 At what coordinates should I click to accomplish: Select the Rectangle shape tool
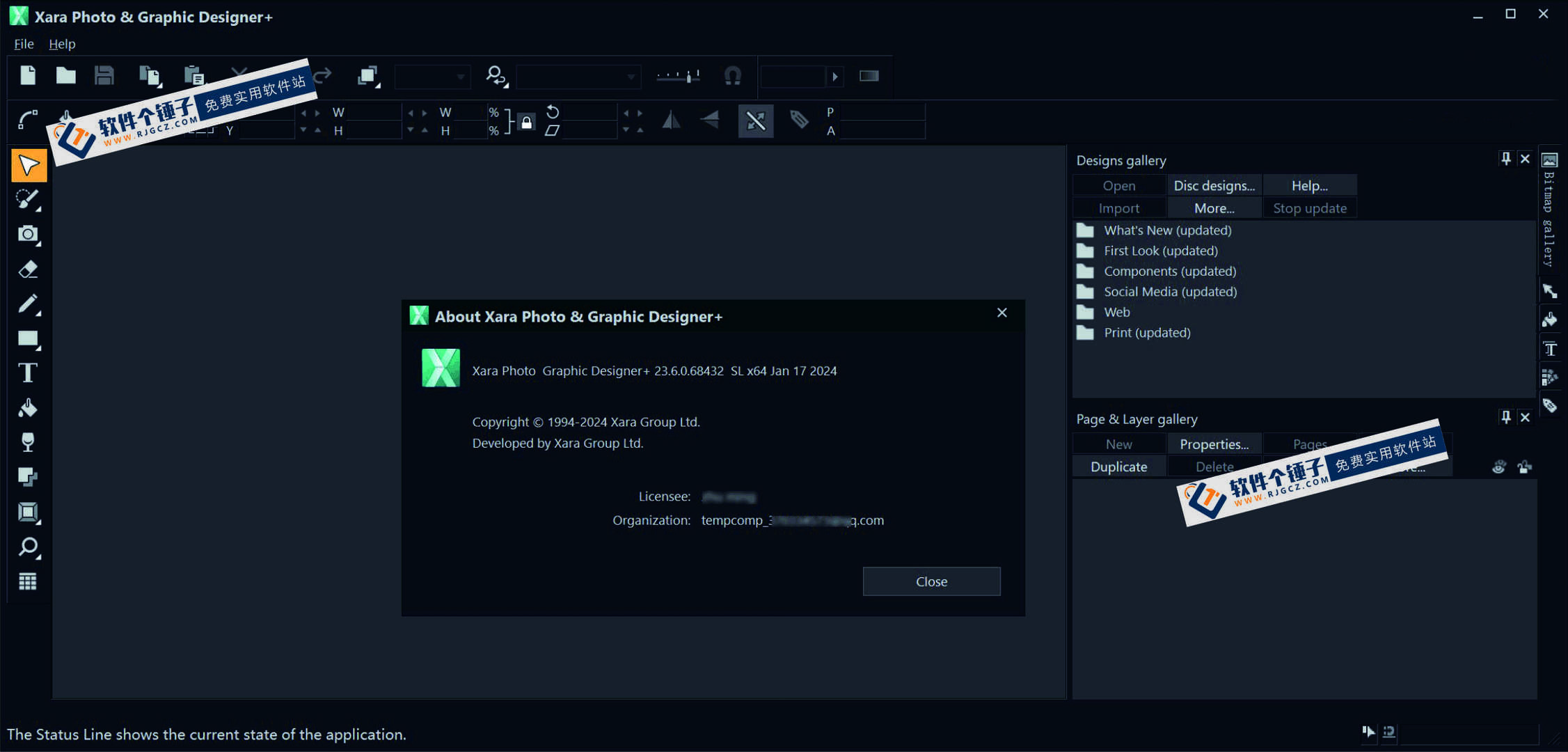point(29,339)
